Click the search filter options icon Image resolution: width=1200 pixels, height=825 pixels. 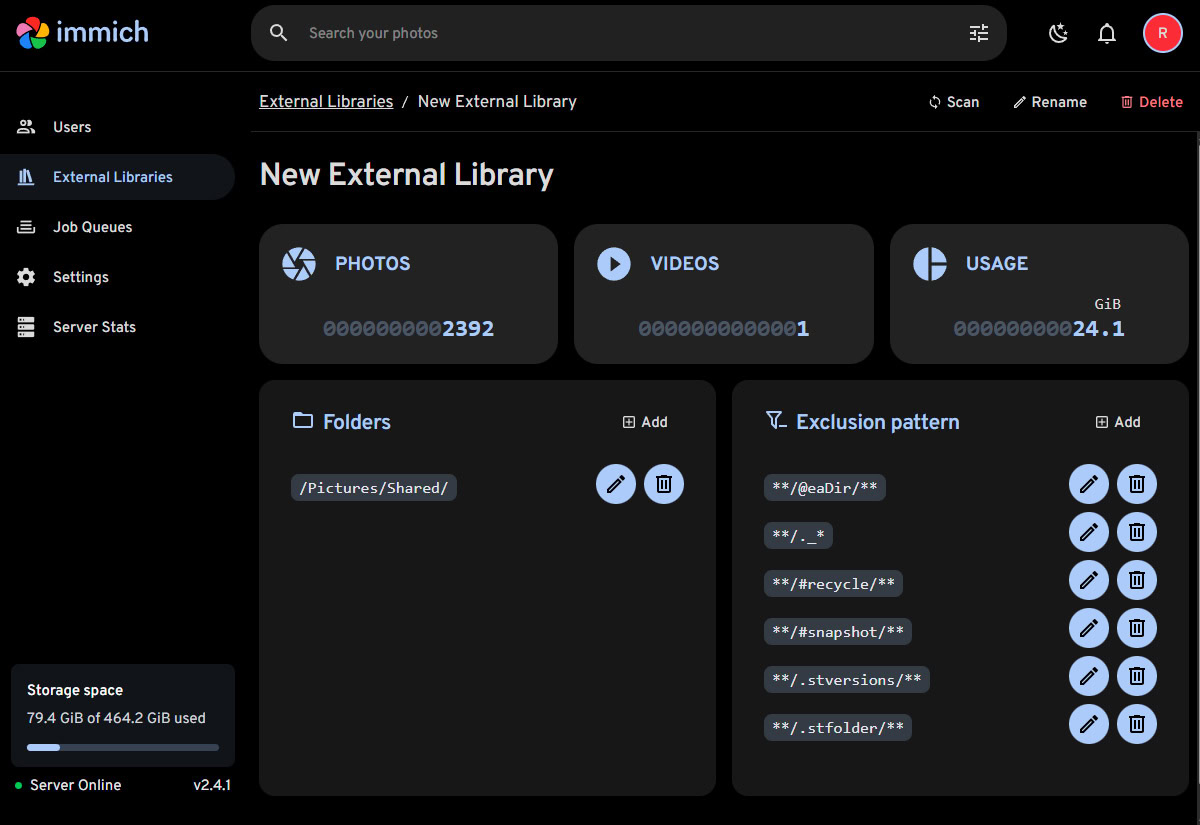(978, 33)
